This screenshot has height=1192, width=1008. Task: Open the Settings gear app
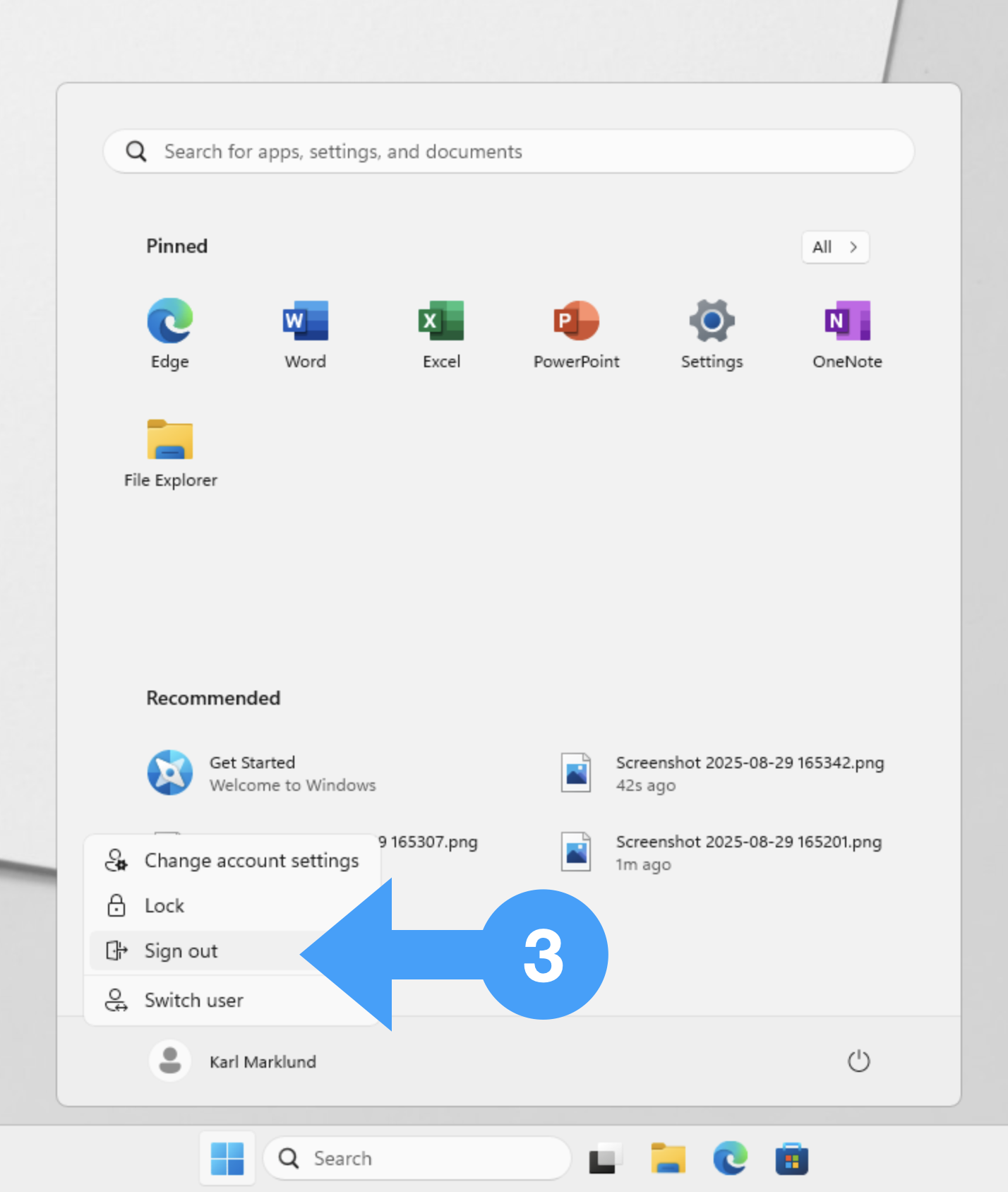[712, 333]
